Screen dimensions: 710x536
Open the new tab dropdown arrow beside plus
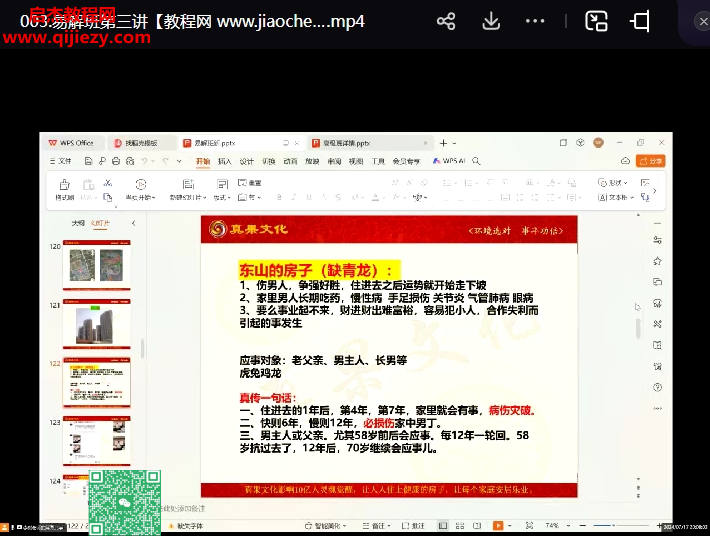pyautogui.click(x=454, y=144)
